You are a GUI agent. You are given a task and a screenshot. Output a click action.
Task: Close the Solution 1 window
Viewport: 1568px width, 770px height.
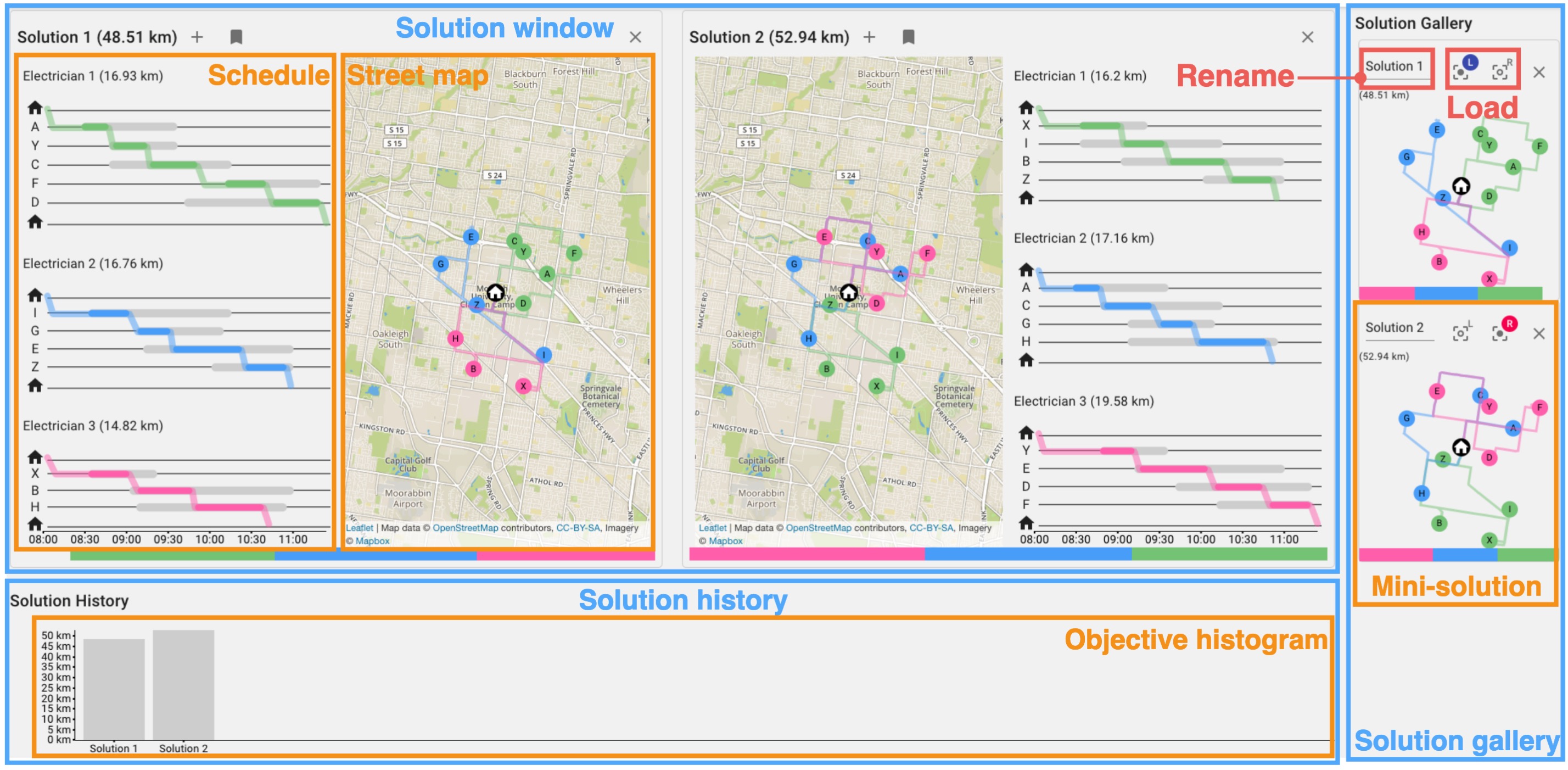(x=635, y=37)
